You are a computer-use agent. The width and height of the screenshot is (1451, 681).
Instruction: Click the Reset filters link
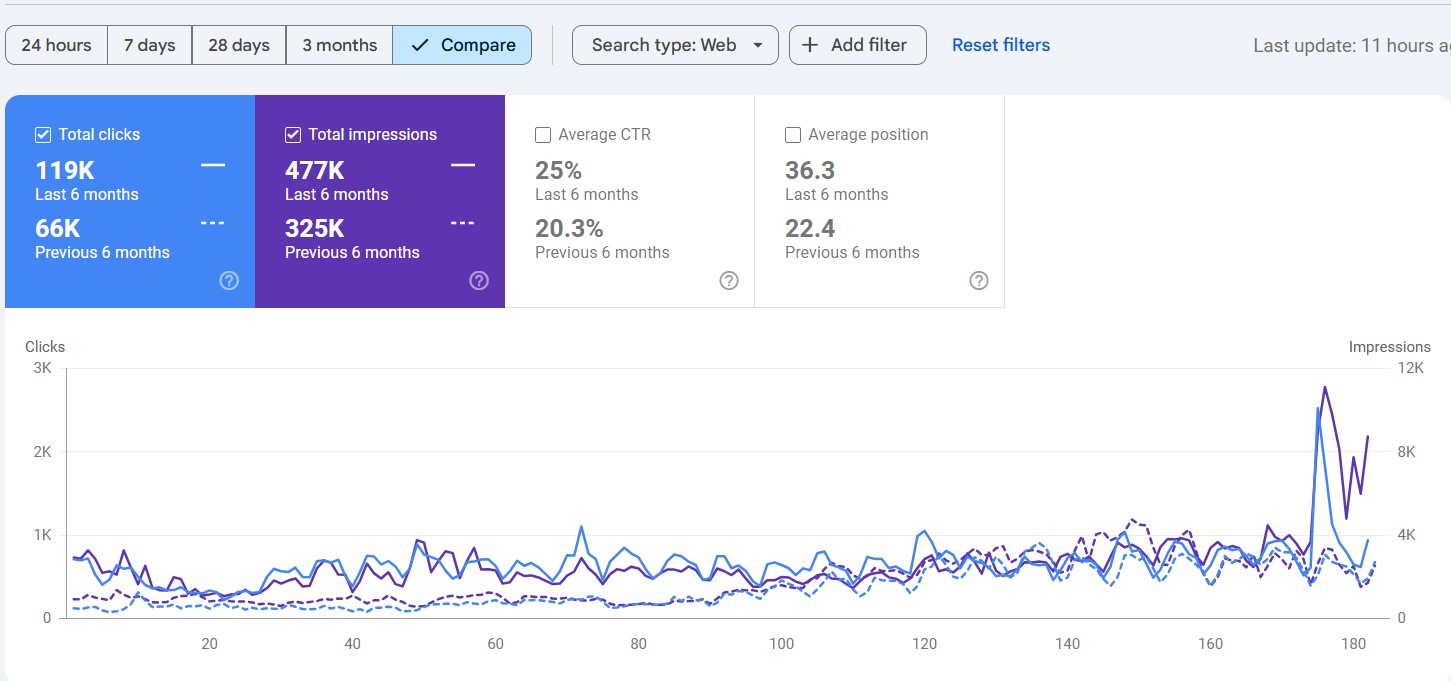(1001, 45)
